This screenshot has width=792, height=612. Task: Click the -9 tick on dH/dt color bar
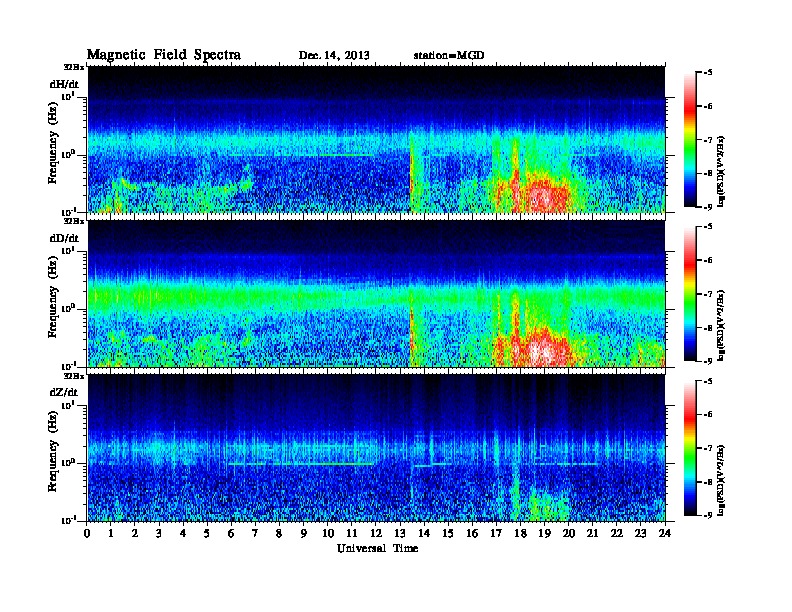coord(708,207)
